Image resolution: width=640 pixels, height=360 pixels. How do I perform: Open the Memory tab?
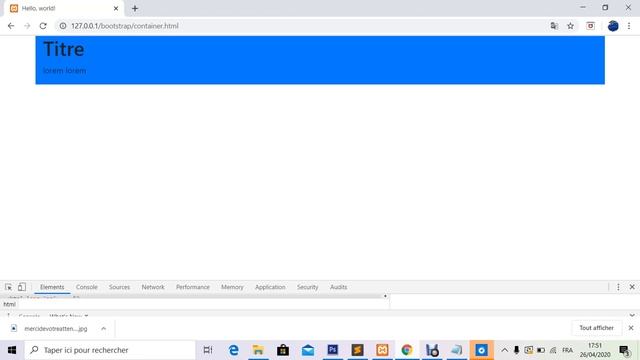tap(232, 287)
